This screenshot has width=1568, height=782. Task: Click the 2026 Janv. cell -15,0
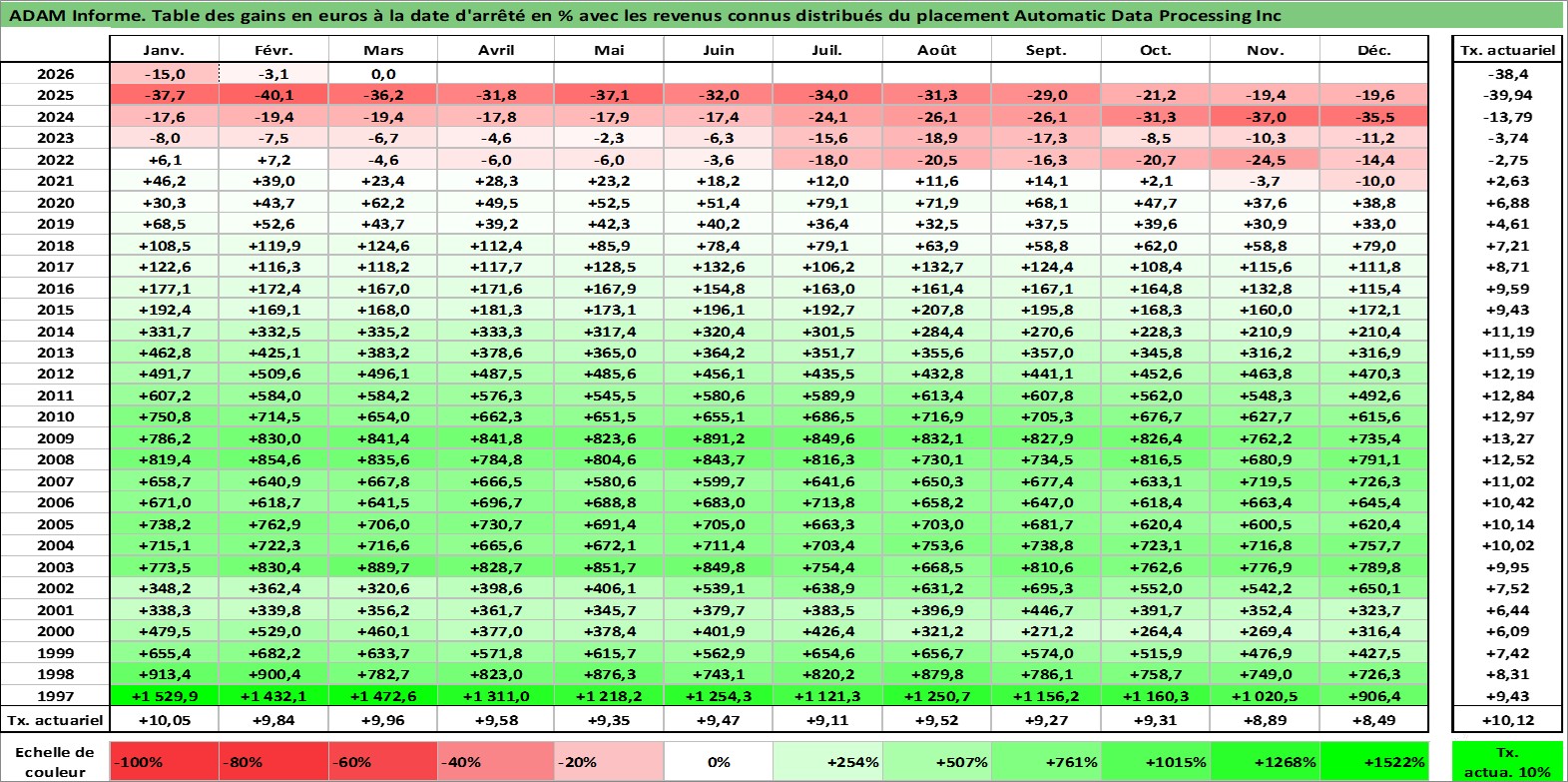pos(165,74)
